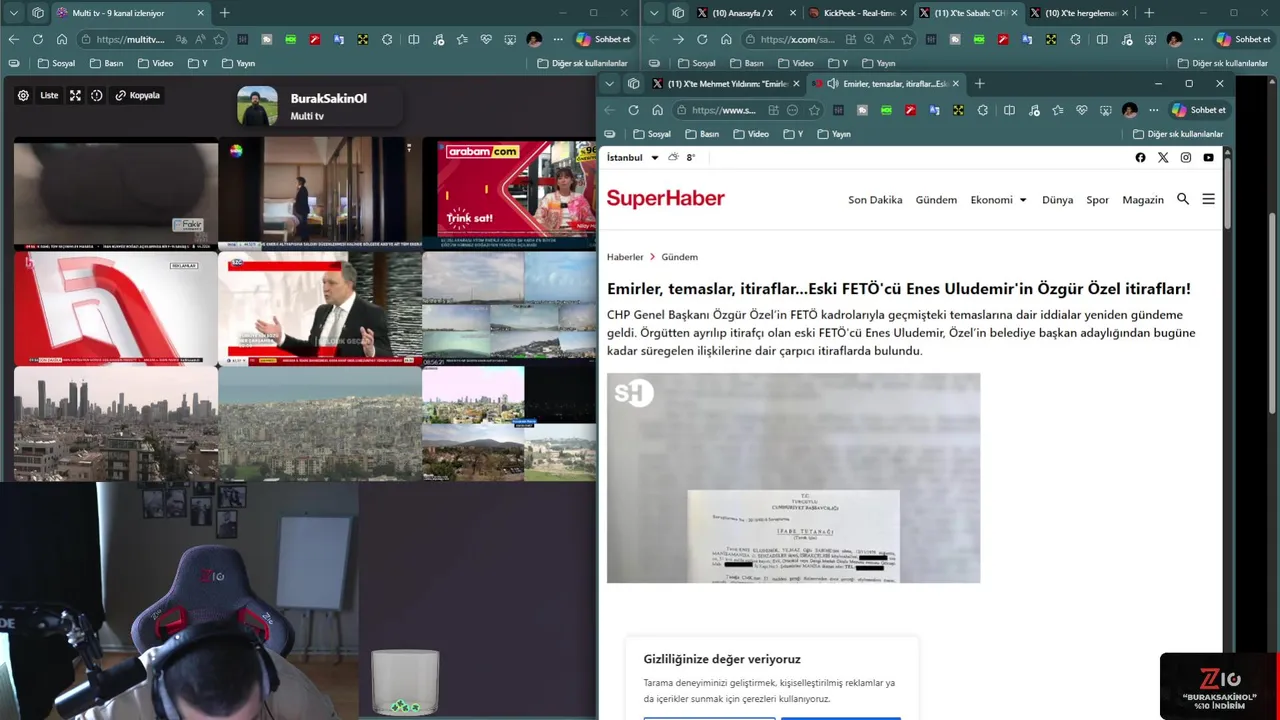Open Gündem nav menu item
Screen dimensions: 1280x720
(x=936, y=200)
